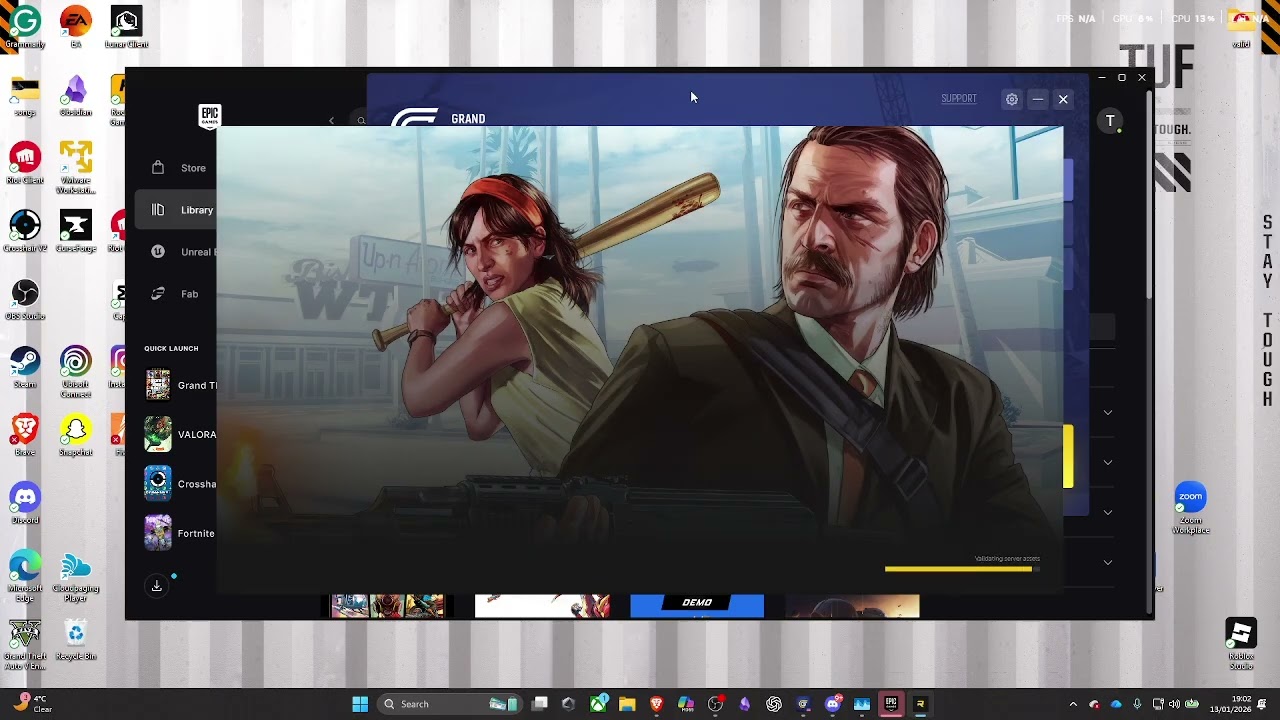Select the Zoom Workplace desktop icon
The width and height of the screenshot is (1280, 720).
pos(1191,508)
